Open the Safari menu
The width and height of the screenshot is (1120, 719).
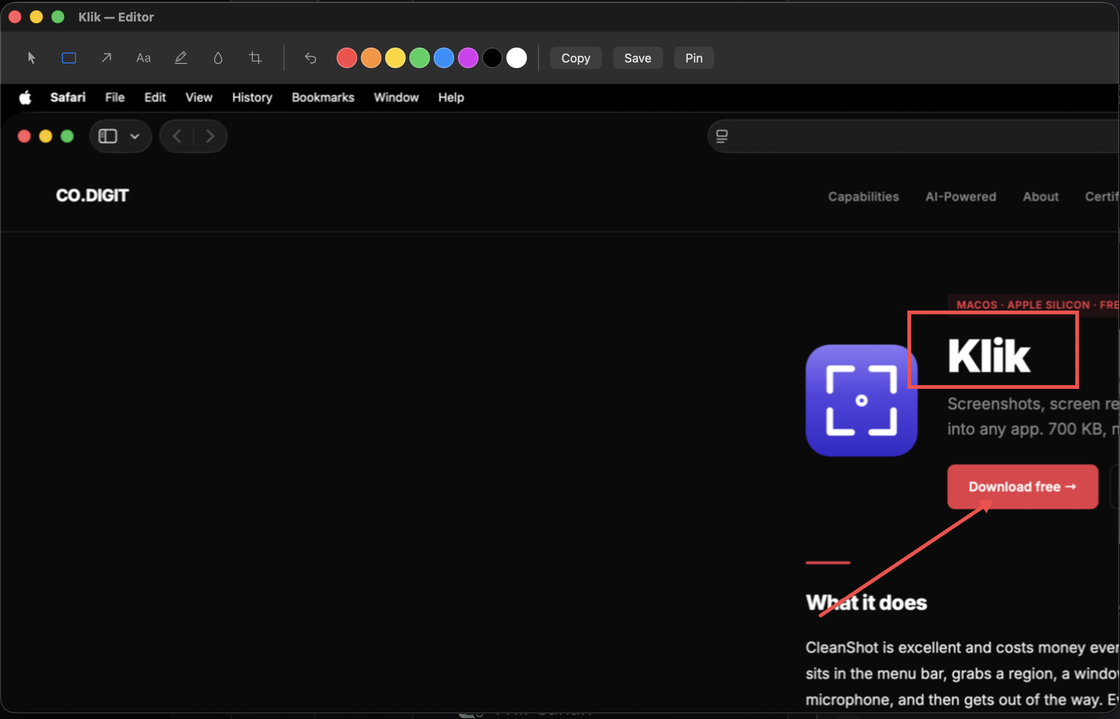[x=68, y=98]
